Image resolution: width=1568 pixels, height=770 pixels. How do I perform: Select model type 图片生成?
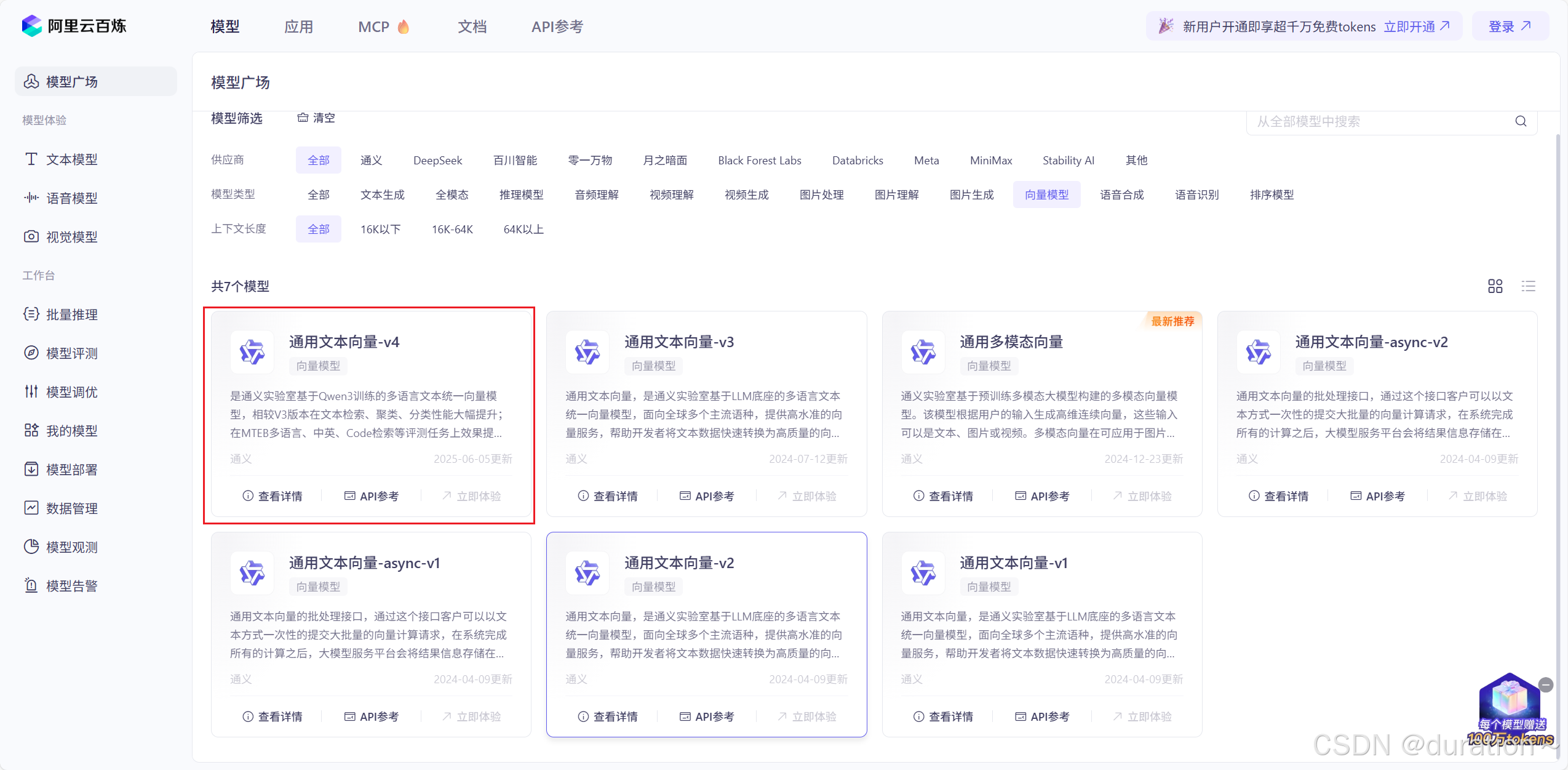972,195
